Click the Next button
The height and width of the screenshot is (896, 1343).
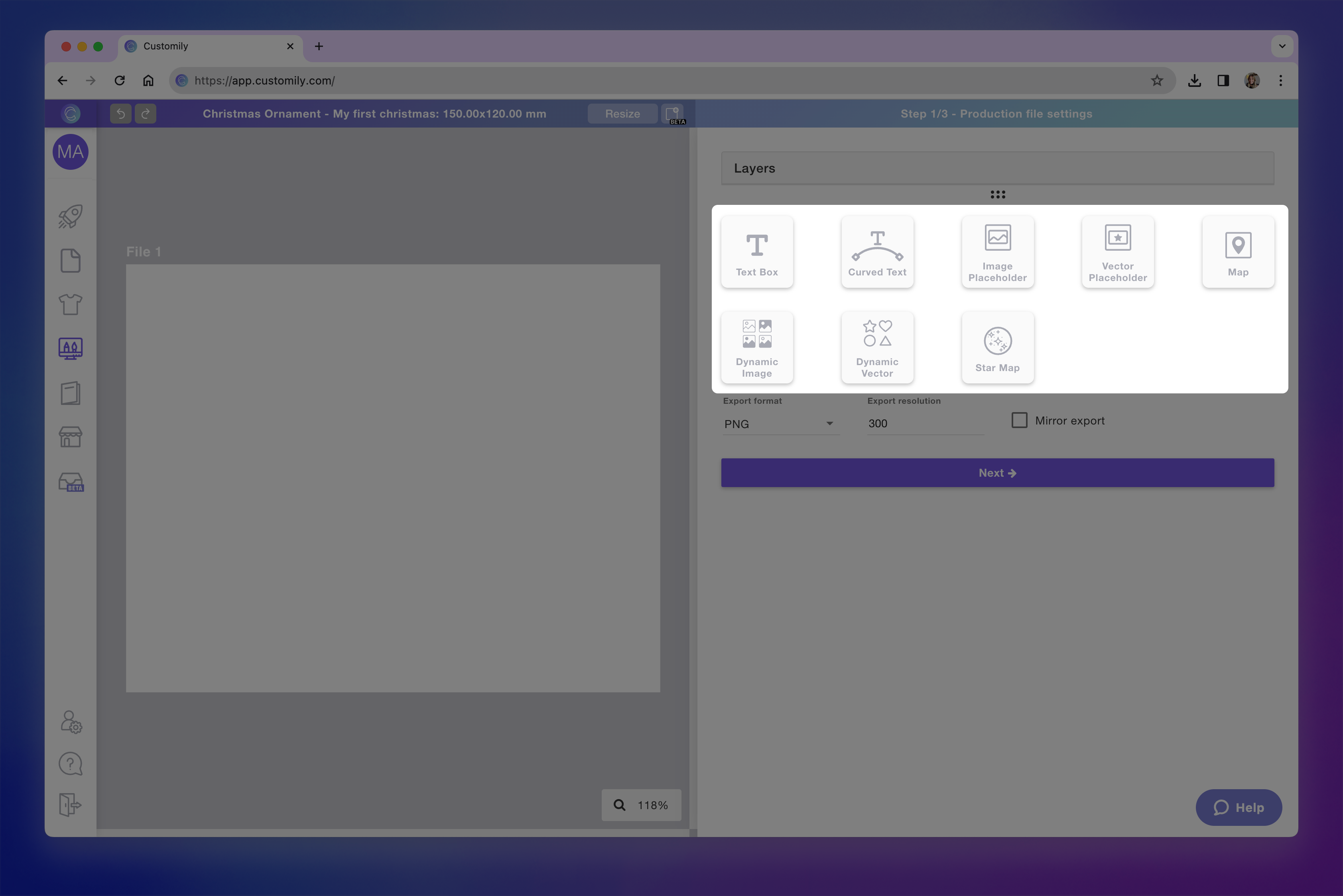pyautogui.click(x=997, y=473)
